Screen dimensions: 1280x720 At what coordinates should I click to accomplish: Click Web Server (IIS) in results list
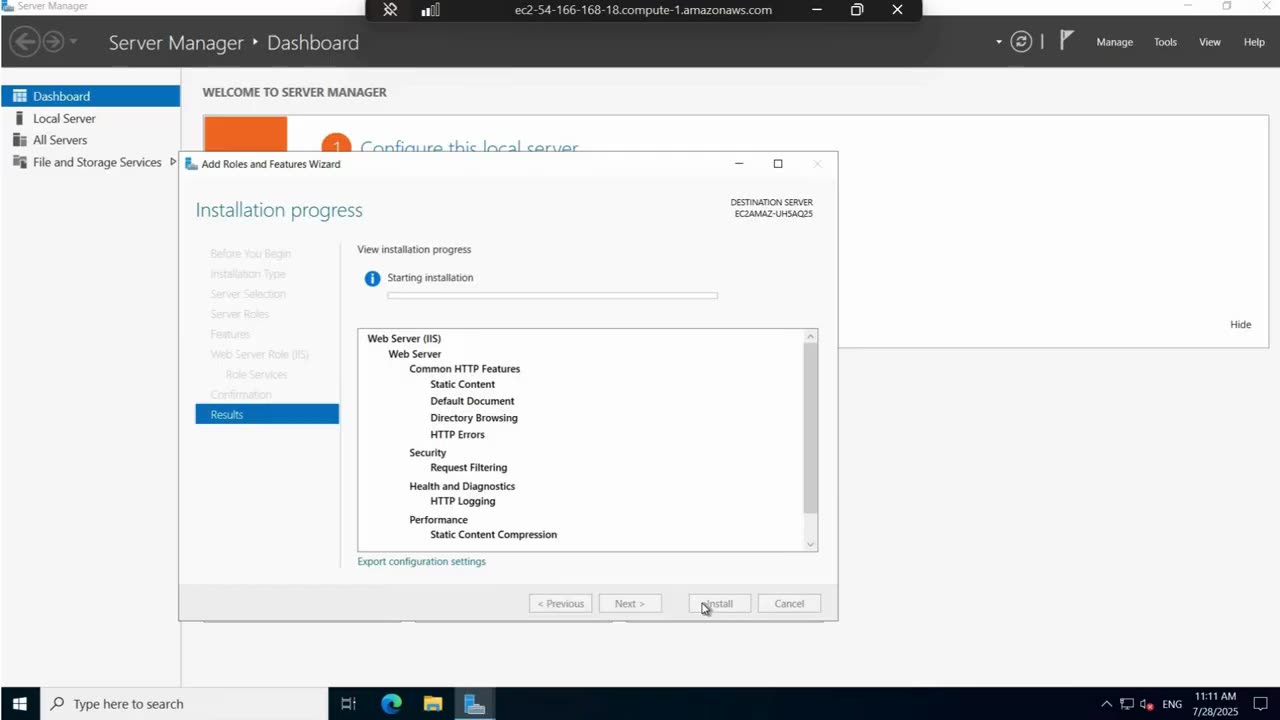point(404,338)
